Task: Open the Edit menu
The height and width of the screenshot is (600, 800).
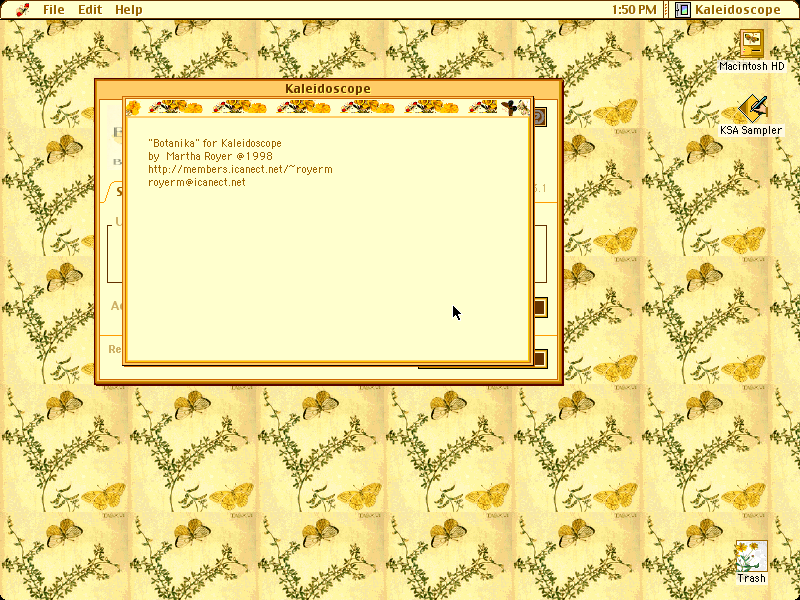Action: (x=90, y=10)
